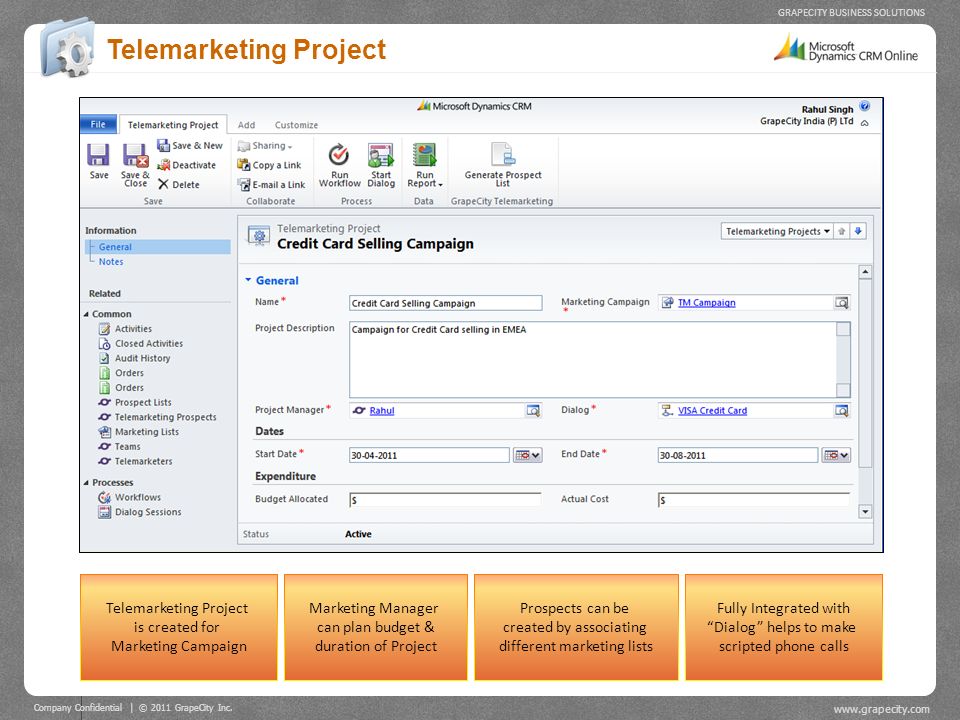Viewport: 960px width, 720px height.
Task: Click the Name input field
Action: [x=446, y=303]
